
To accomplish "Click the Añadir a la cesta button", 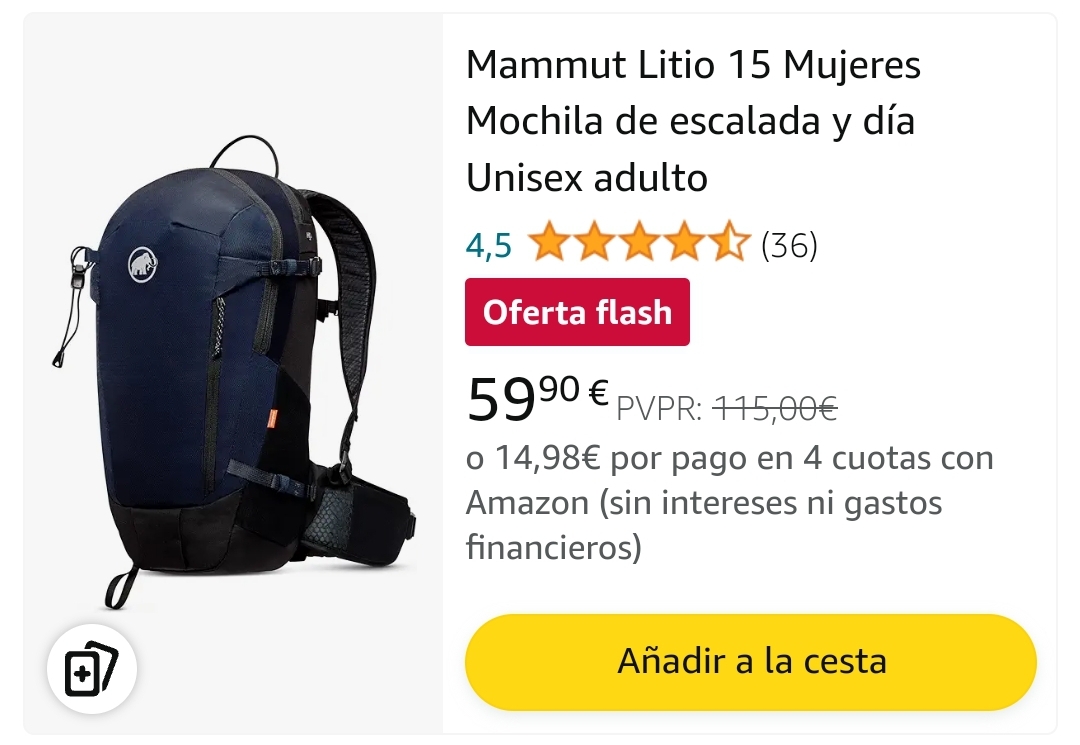I will pyautogui.click(x=751, y=662).
